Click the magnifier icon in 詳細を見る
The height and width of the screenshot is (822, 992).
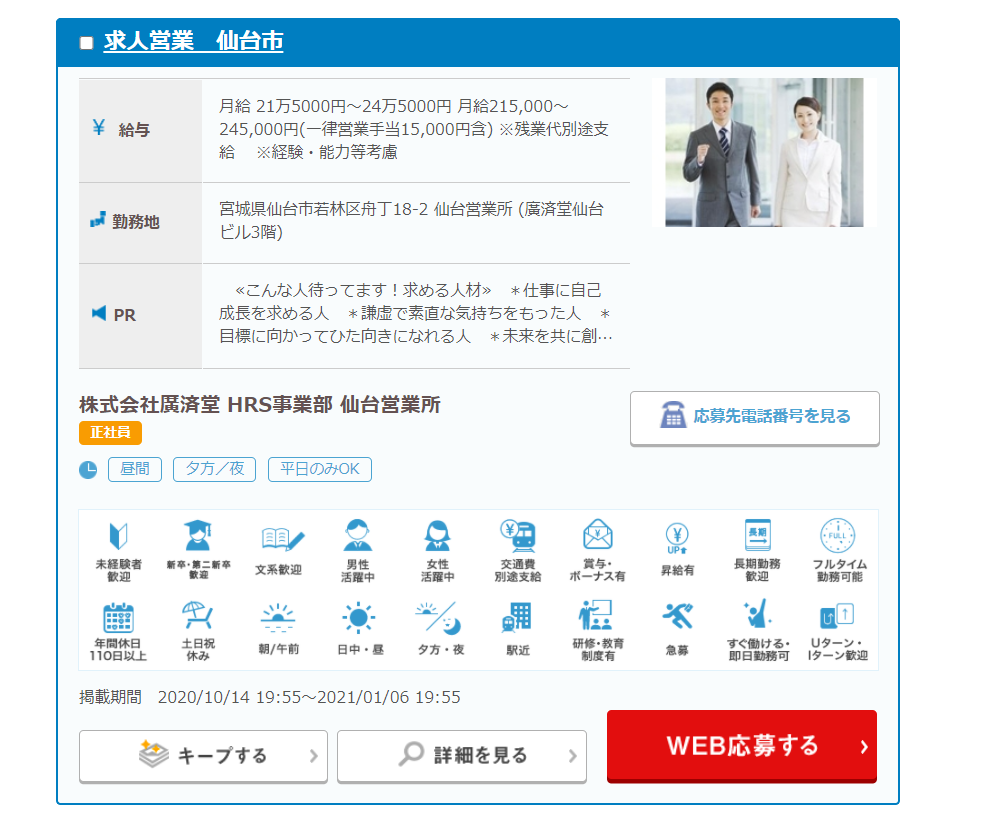411,754
